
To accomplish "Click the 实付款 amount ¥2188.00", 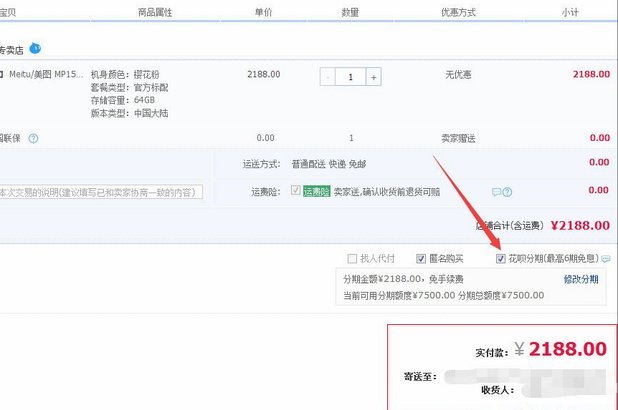I will coord(560,349).
